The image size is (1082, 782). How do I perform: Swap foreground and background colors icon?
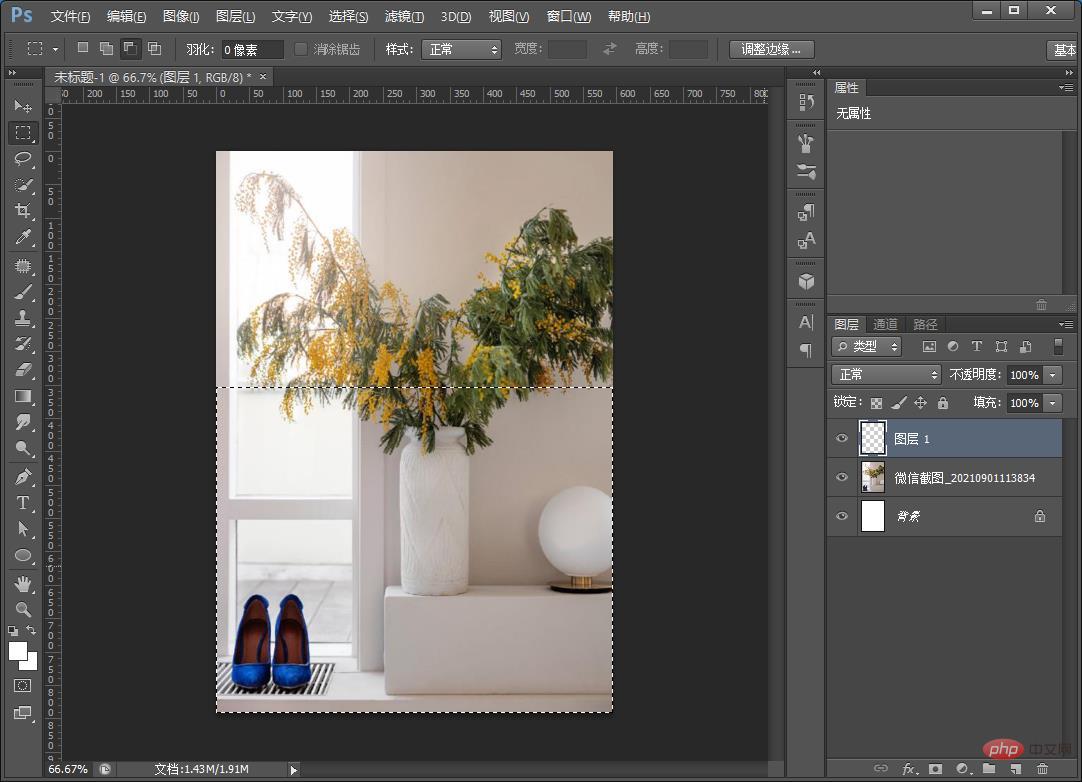coord(31,630)
